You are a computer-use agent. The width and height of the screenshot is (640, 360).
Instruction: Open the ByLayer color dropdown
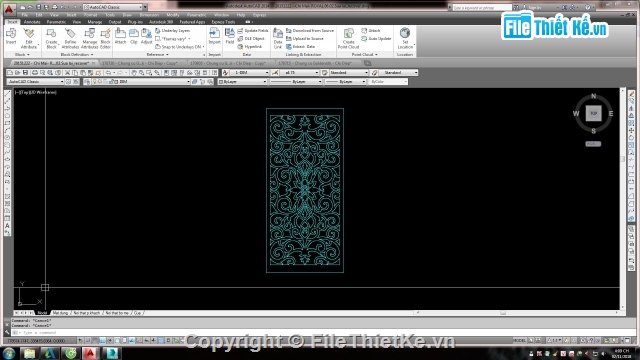coord(242,82)
